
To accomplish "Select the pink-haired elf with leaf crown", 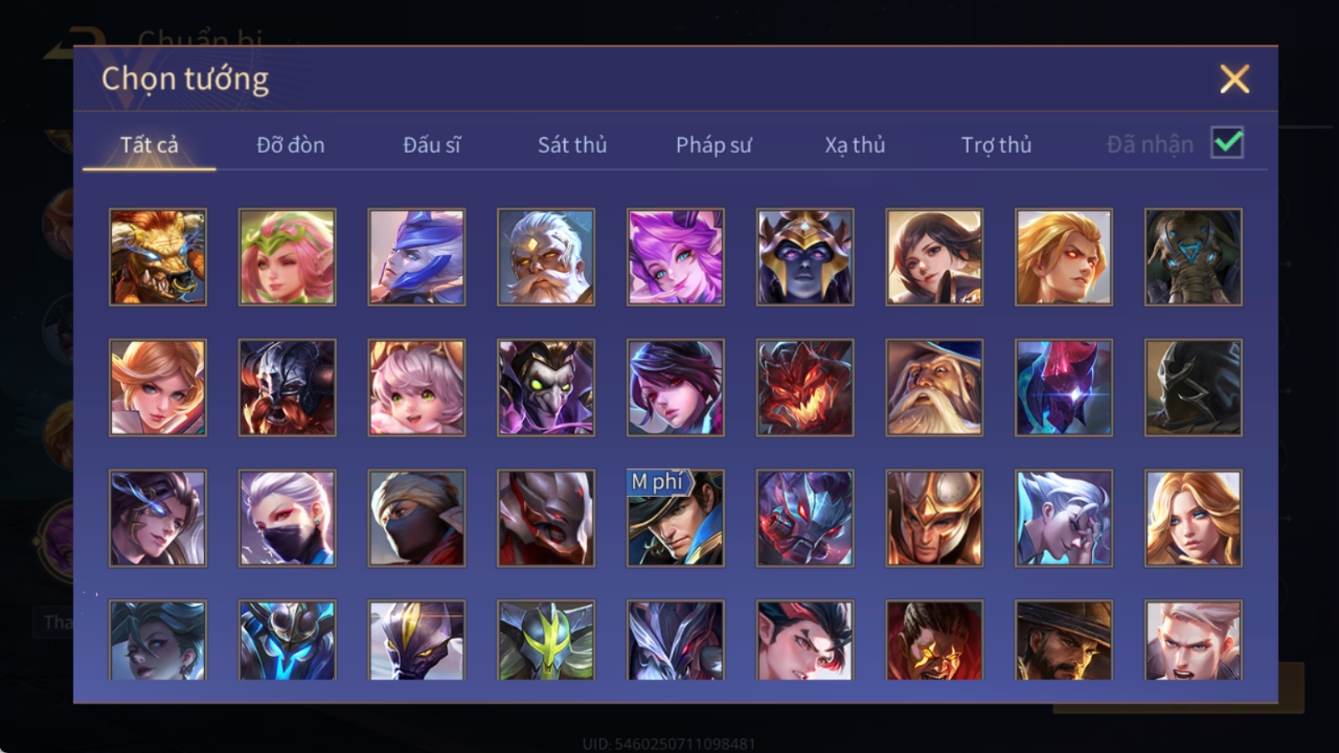I will pos(287,257).
